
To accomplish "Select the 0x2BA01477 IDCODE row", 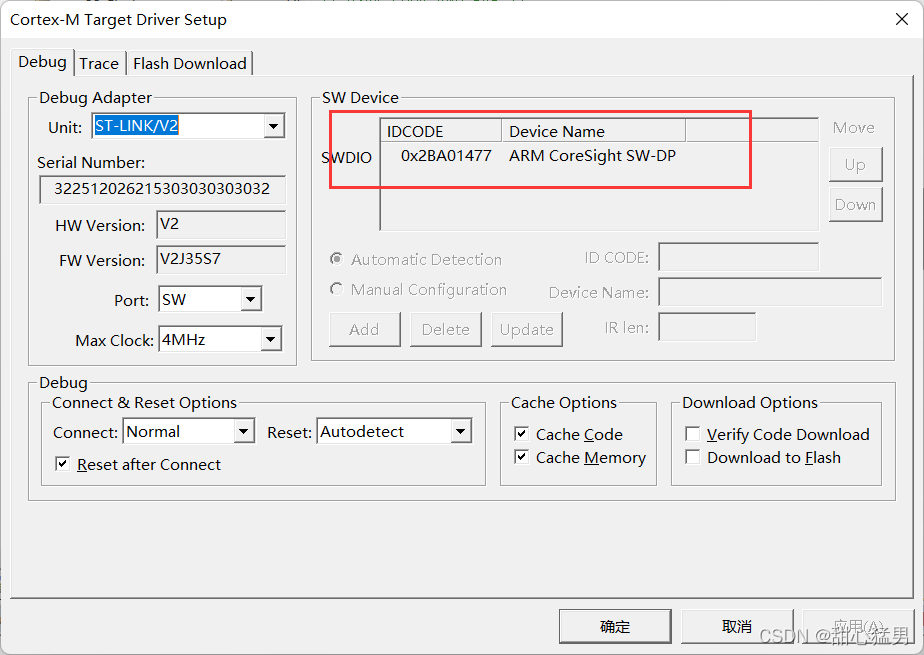I will [x=446, y=156].
